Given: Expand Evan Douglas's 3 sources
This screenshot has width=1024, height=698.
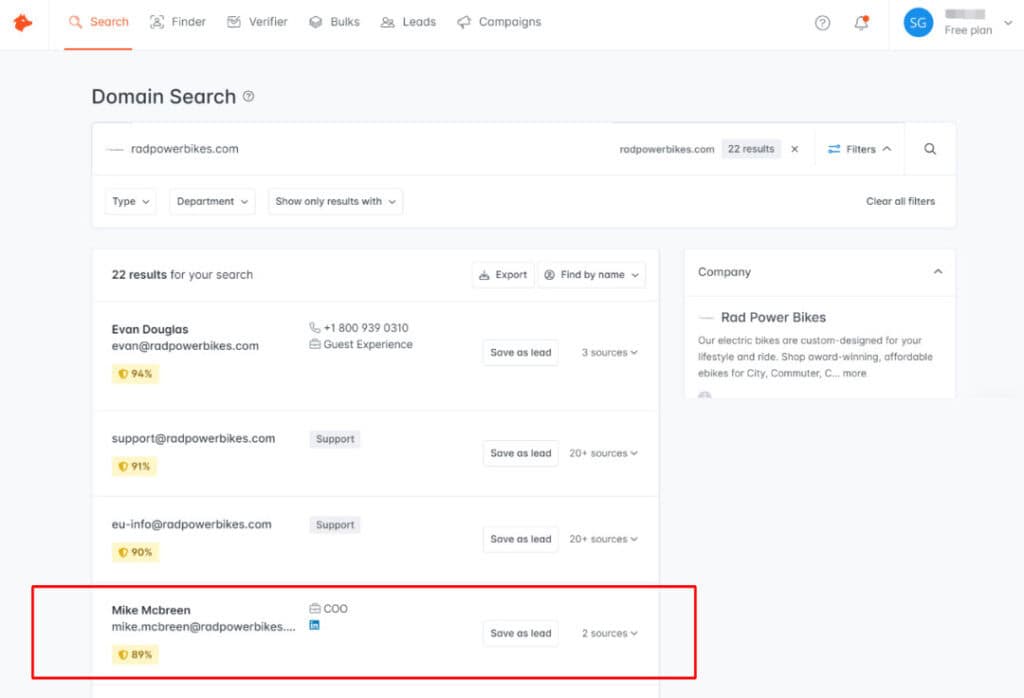Looking at the screenshot, I should [609, 353].
